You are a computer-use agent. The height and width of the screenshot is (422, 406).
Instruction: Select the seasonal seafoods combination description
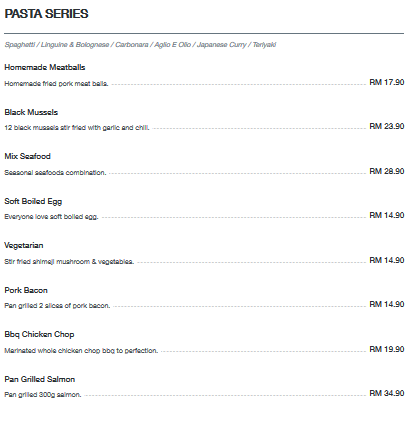[55, 173]
